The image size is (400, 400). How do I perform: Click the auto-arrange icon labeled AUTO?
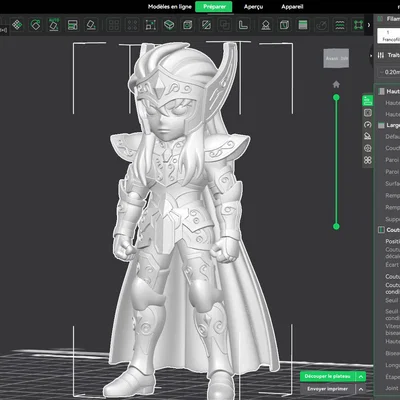tap(54, 25)
